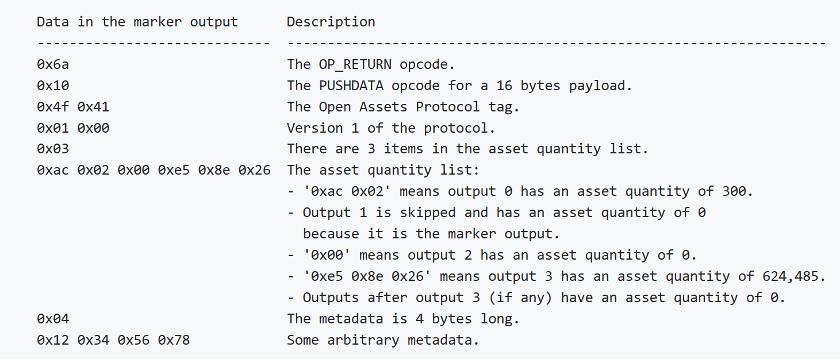Click the line mentioning quantity 624,485
Image resolution: width=840 pixels, height=360 pixels.
coord(556,276)
